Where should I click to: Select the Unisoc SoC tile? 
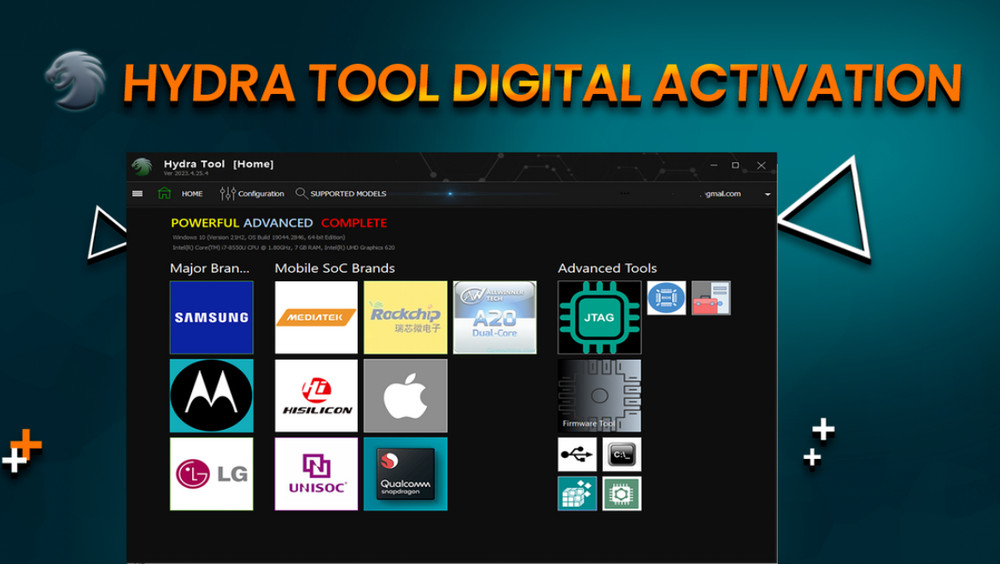316,473
